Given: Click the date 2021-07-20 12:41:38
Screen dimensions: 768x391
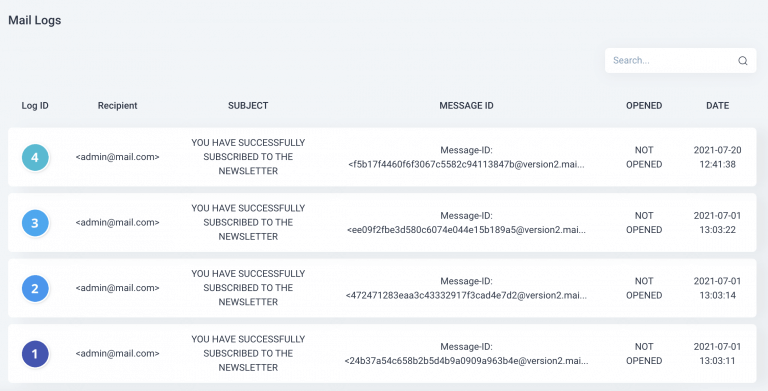Looking at the screenshot, I should [718, 157].
